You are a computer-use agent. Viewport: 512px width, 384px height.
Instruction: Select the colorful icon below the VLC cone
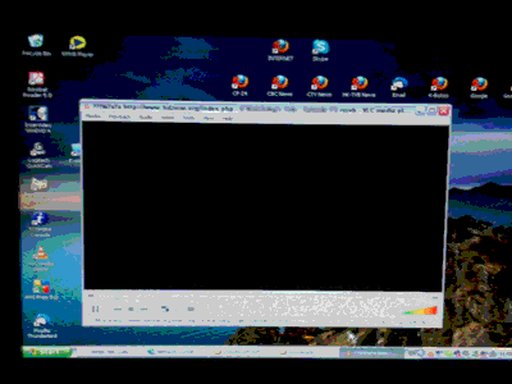41,289
